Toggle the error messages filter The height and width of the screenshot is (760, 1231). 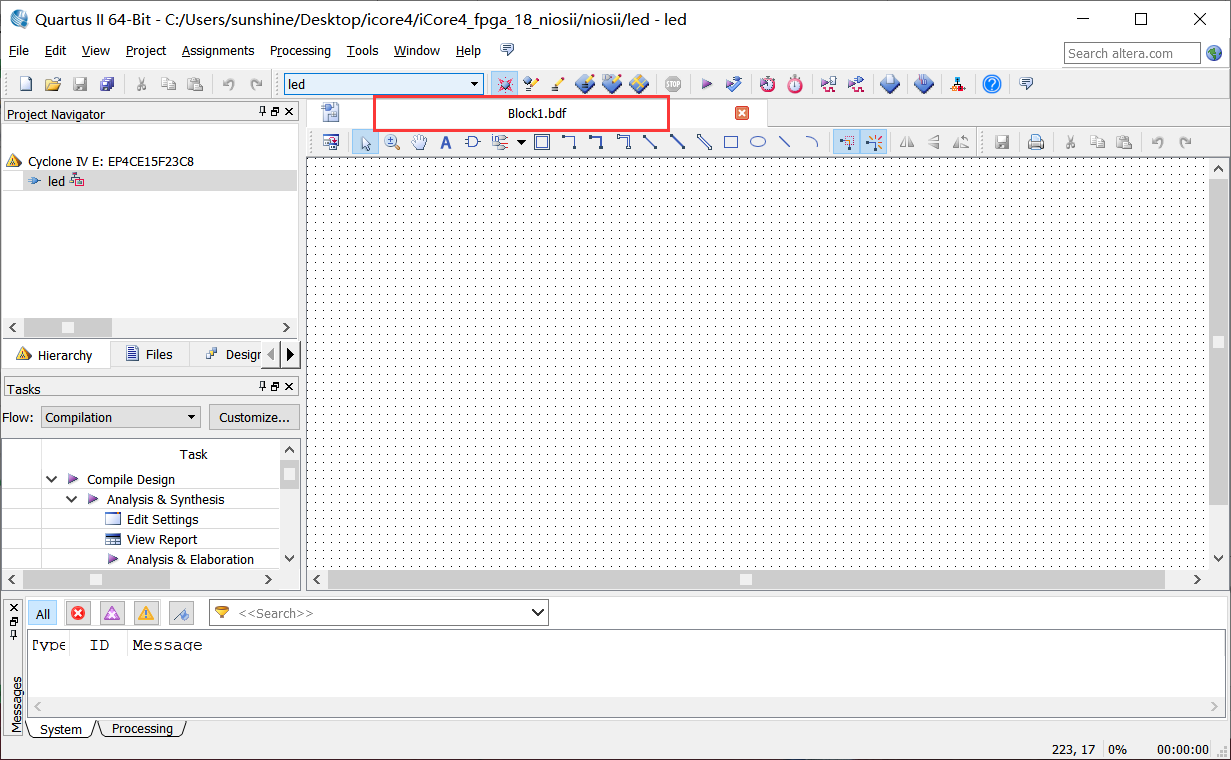pyautogui.click(x=78, y=613)
